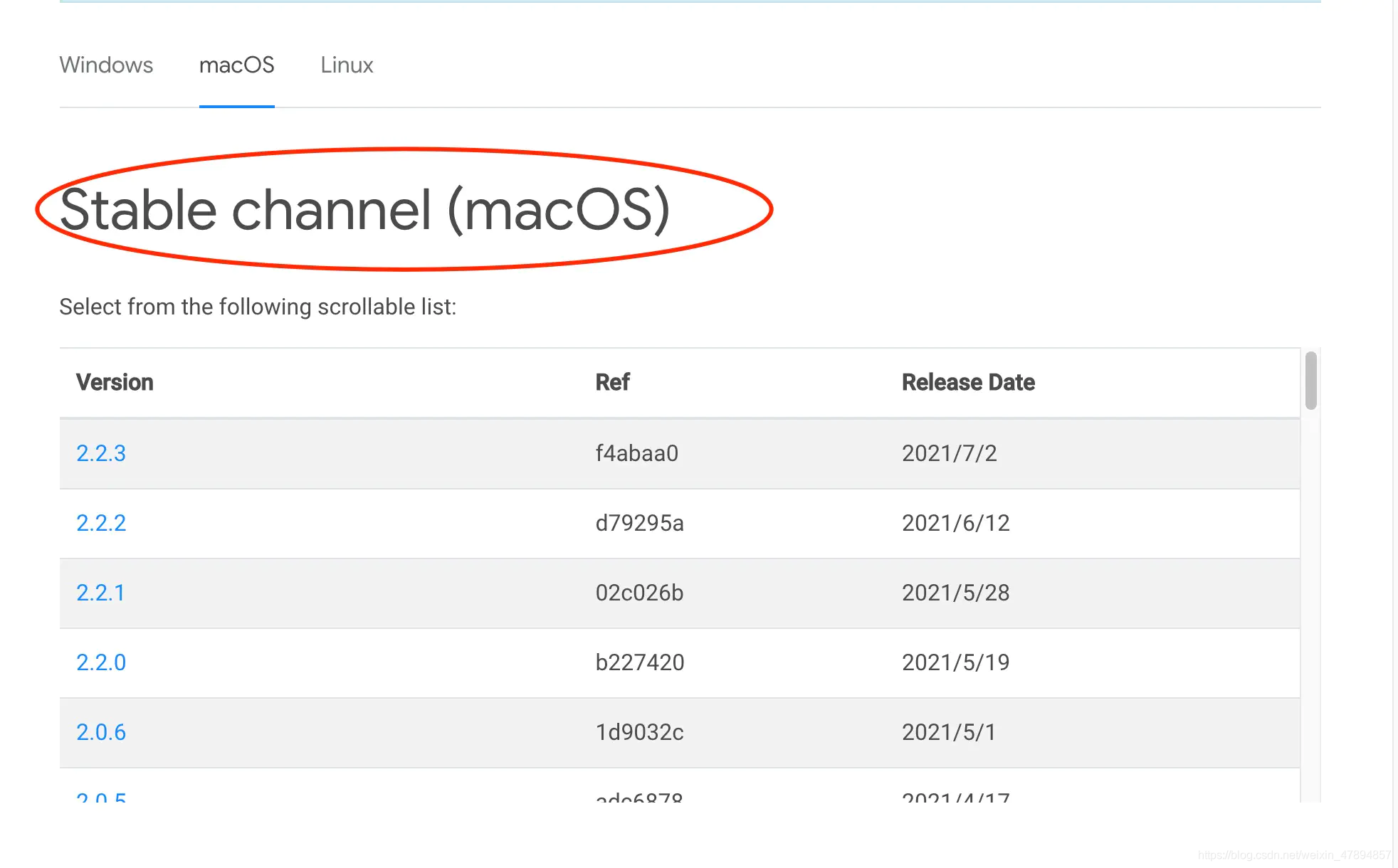
Task: Select ref b227420 cell
Action: [639, 662]
